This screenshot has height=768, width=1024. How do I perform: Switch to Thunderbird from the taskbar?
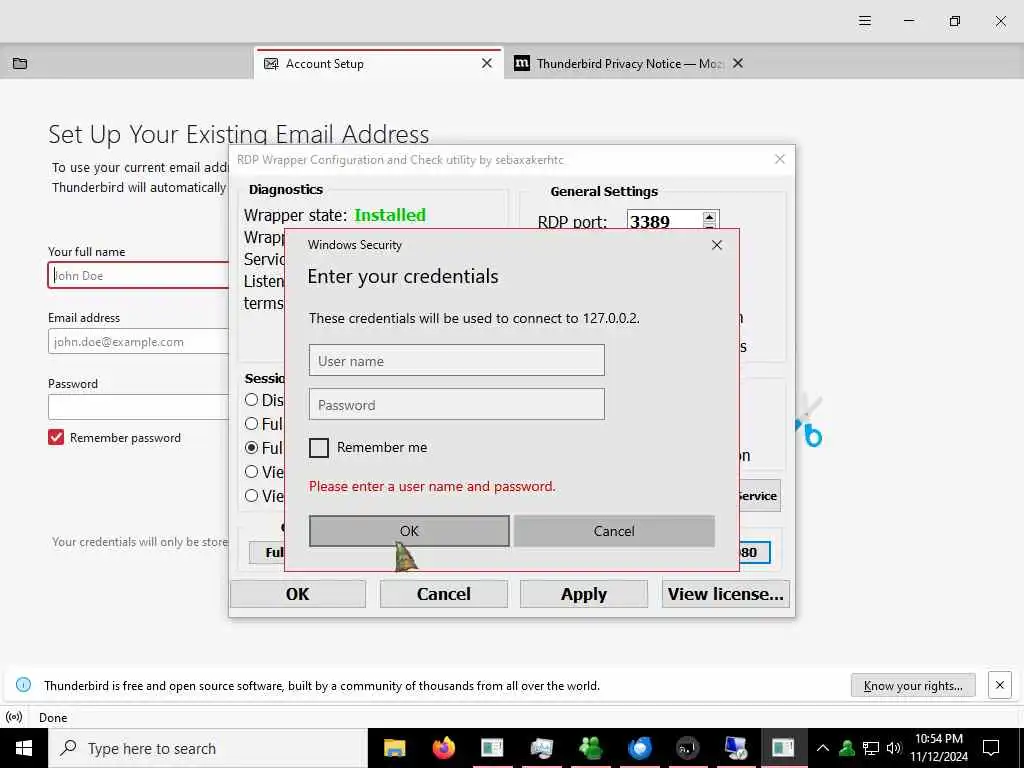(x=639, y=747)
